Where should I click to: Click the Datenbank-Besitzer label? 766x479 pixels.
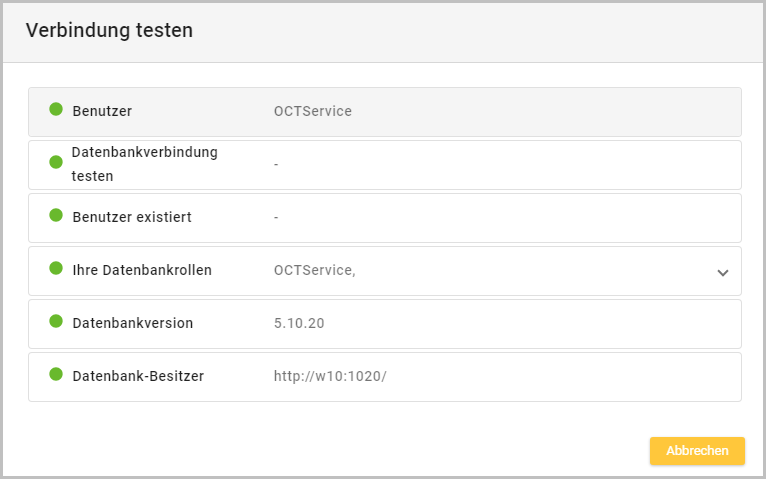[138, 376]
